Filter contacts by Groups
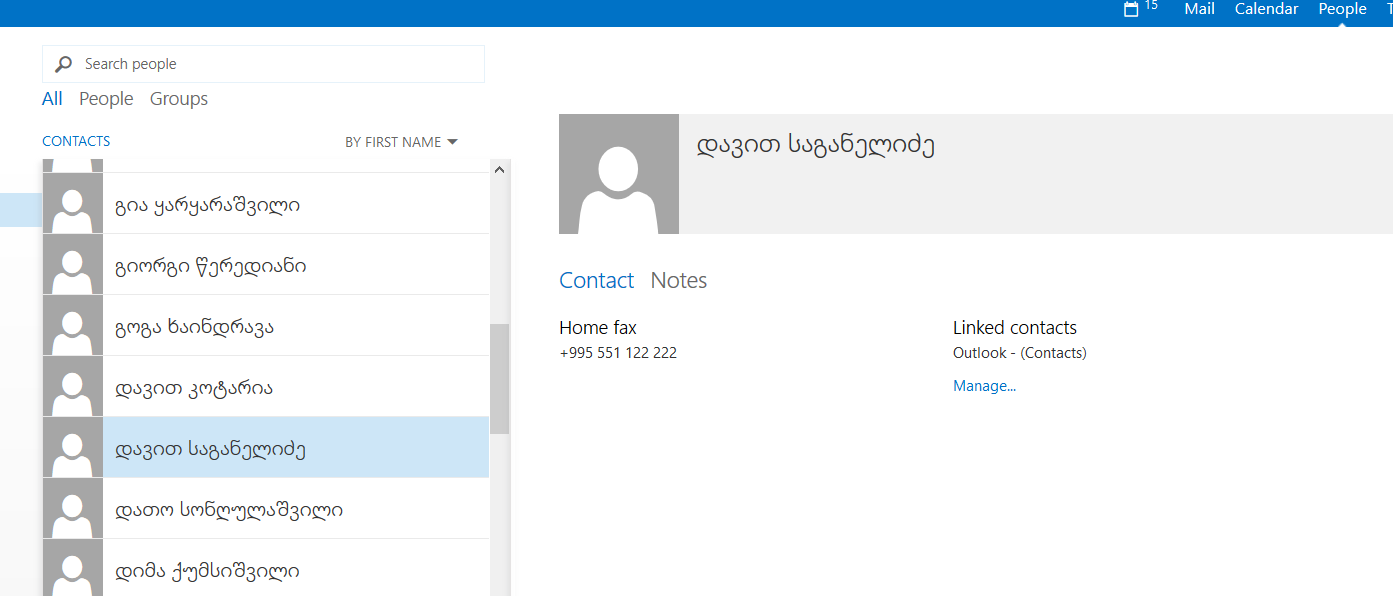Screen dimensions: 1393x596 pos(179,99)
